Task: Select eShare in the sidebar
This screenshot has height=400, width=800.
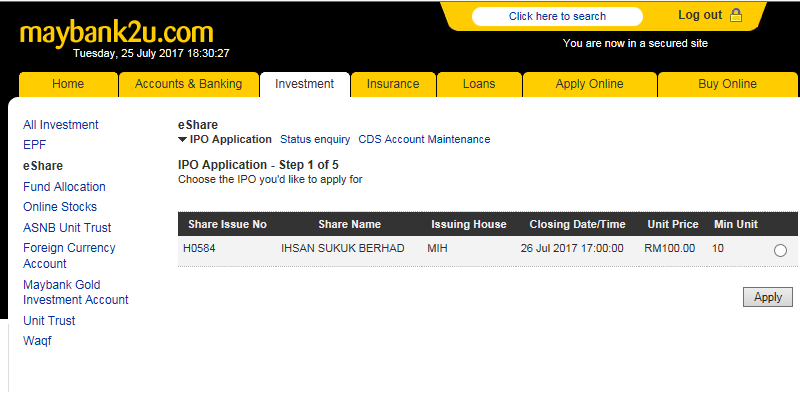Action: pos(43,166)
